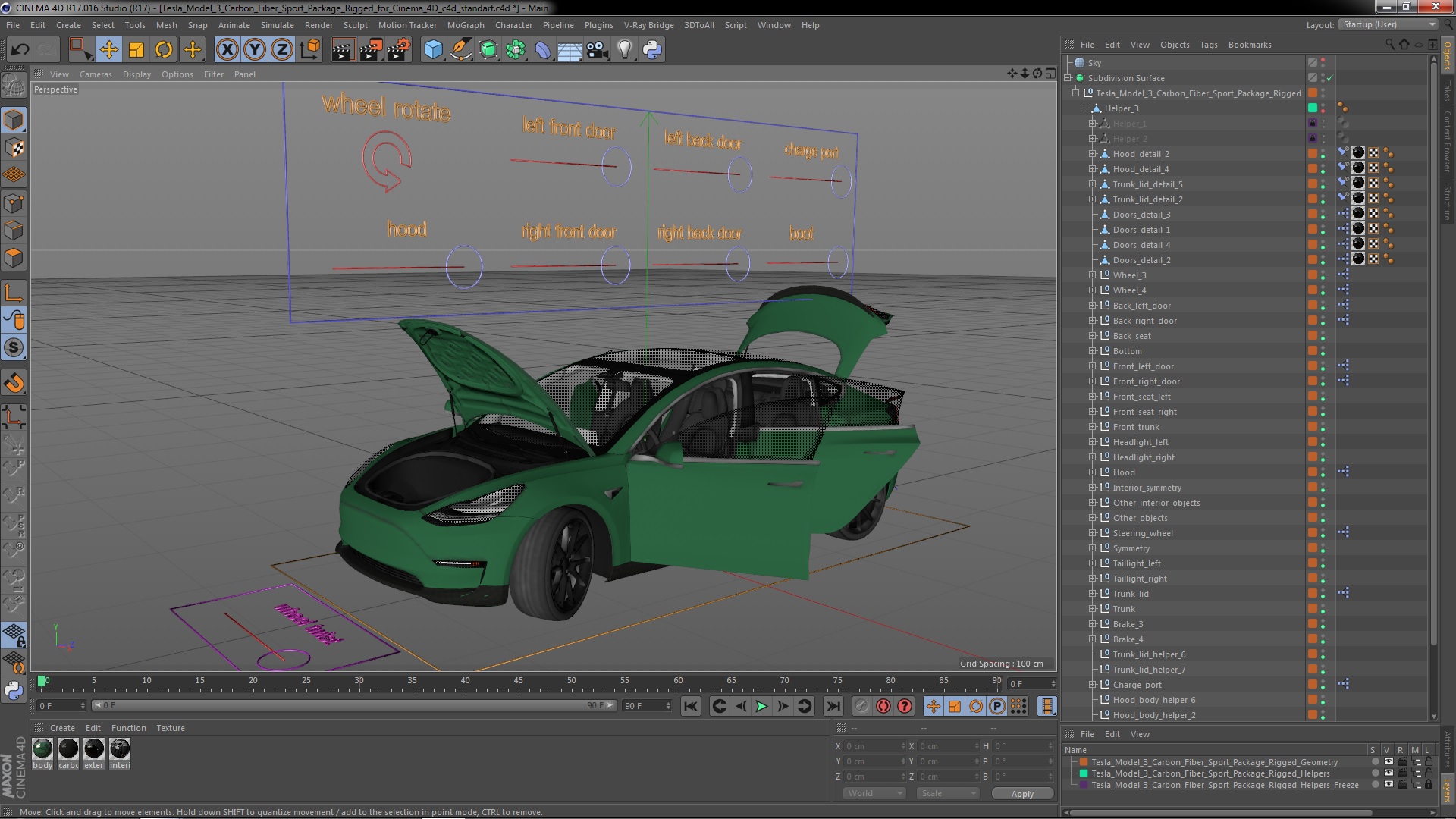The image size is (1456, 819).
Task: Expand the Back_left_door node
Action: (1093, 306)
